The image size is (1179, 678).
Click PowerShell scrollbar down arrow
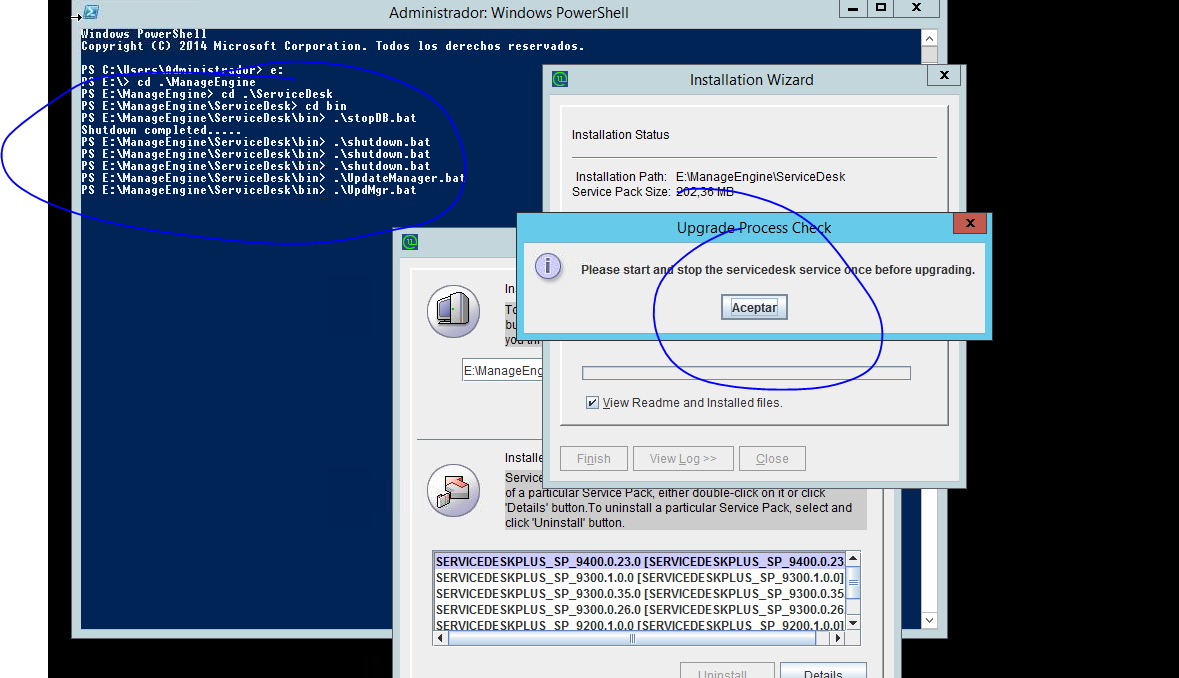pos(929,620)
